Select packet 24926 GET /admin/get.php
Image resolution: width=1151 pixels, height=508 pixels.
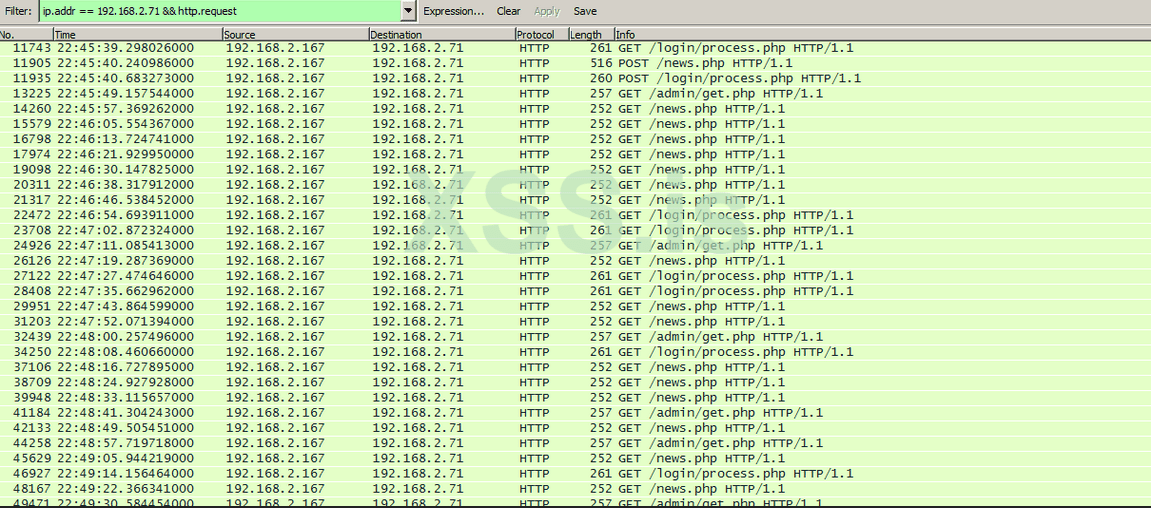click(x=576, y=245)
